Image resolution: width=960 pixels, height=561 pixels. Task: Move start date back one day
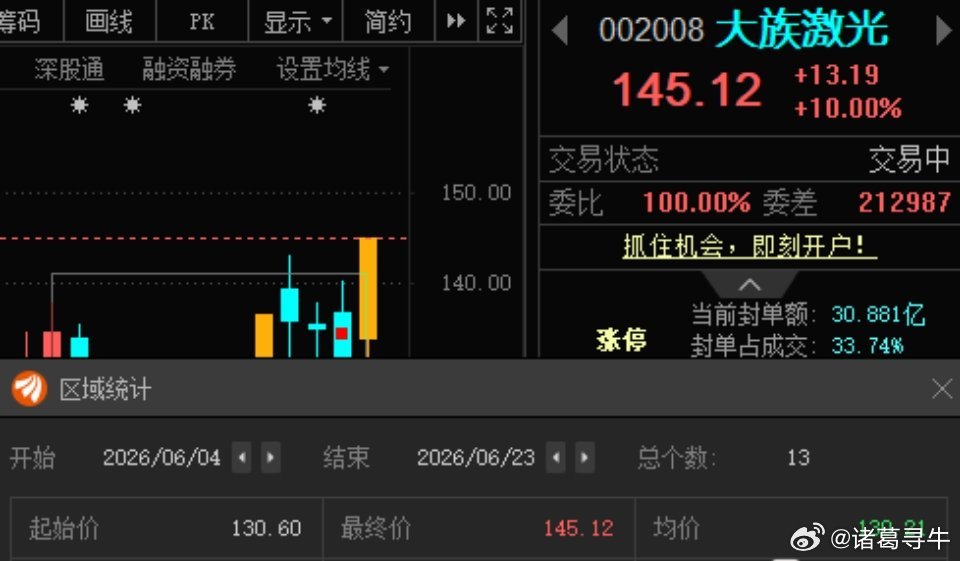[x=242, y=457]
